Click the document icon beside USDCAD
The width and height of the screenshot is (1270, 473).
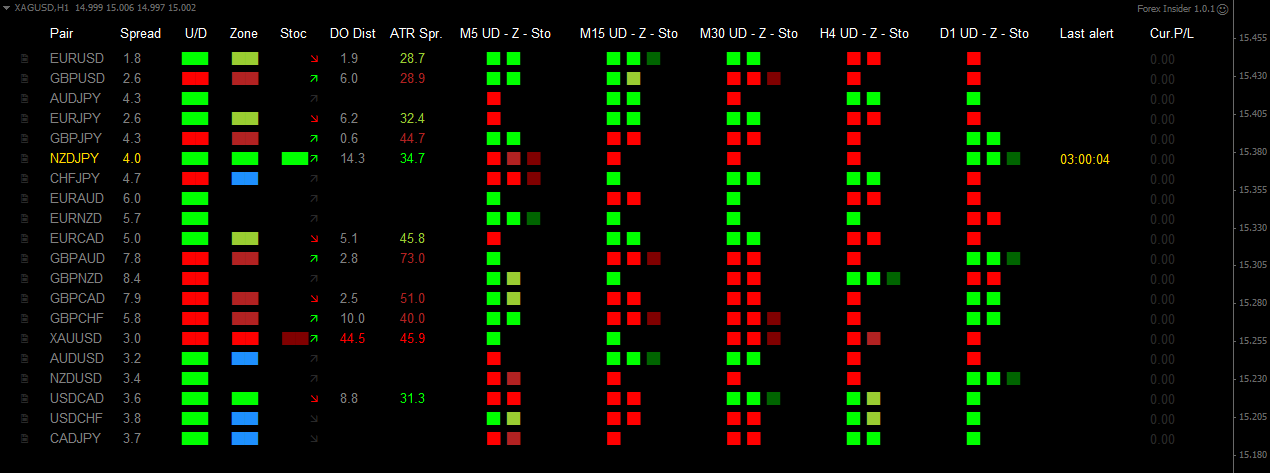click(25, 399)
